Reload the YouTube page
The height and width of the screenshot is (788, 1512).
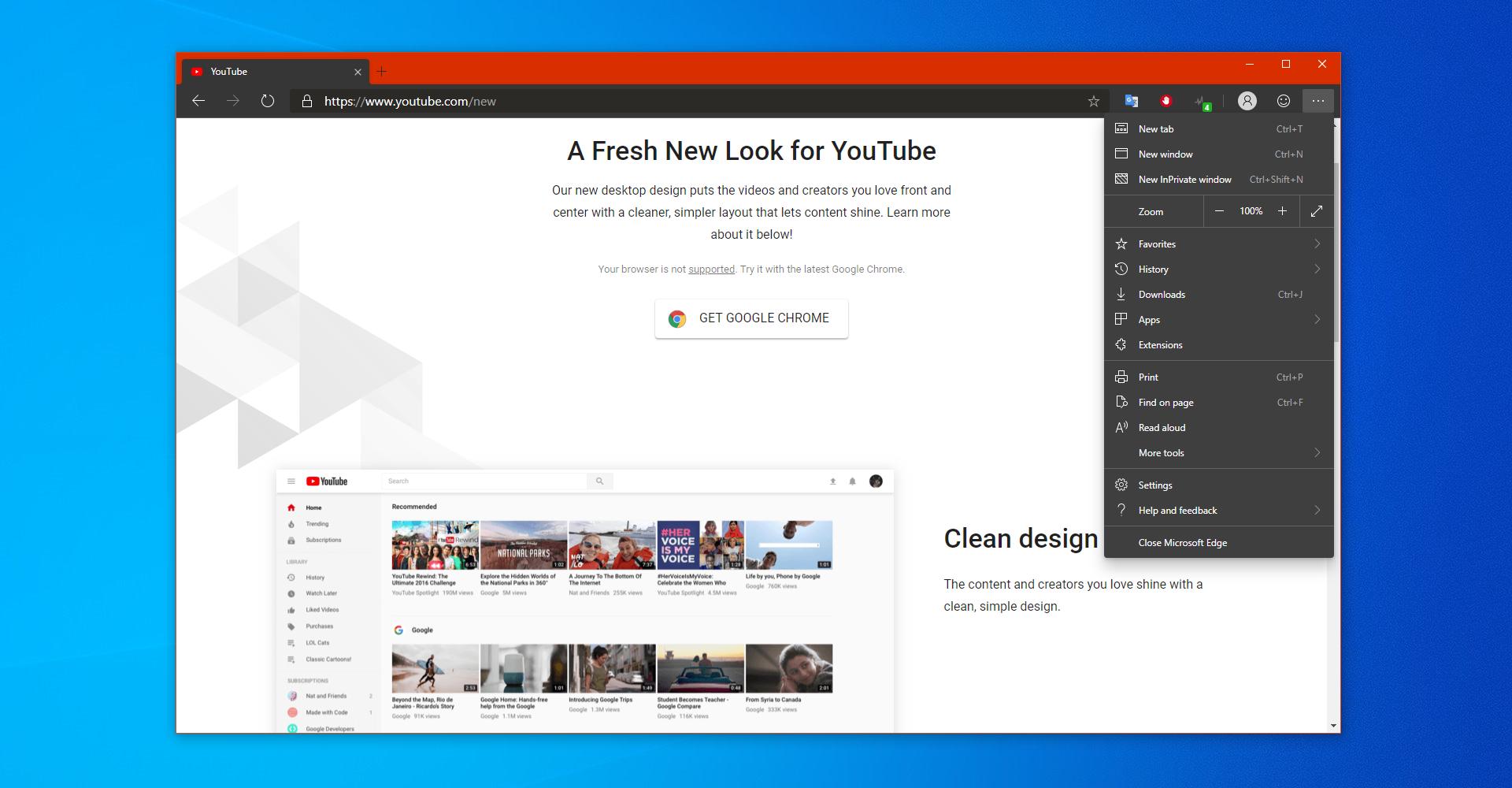[x=268, y=101]
